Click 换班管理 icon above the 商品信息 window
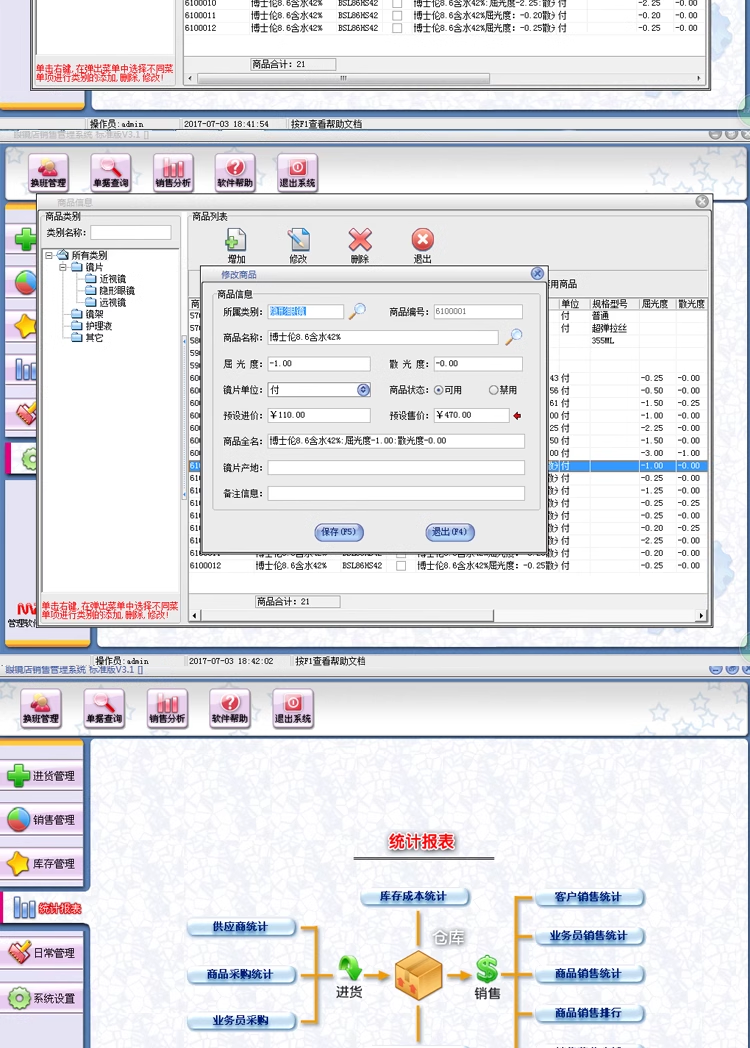The image size is (750, 1048). tap(48, 172)
